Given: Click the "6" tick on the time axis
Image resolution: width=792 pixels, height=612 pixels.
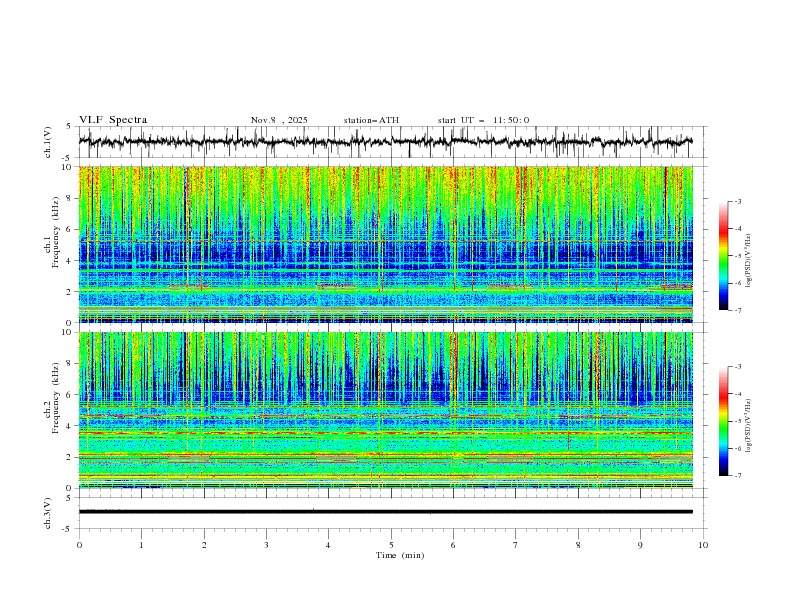Looking at the screenshot, I should [453, 545].
